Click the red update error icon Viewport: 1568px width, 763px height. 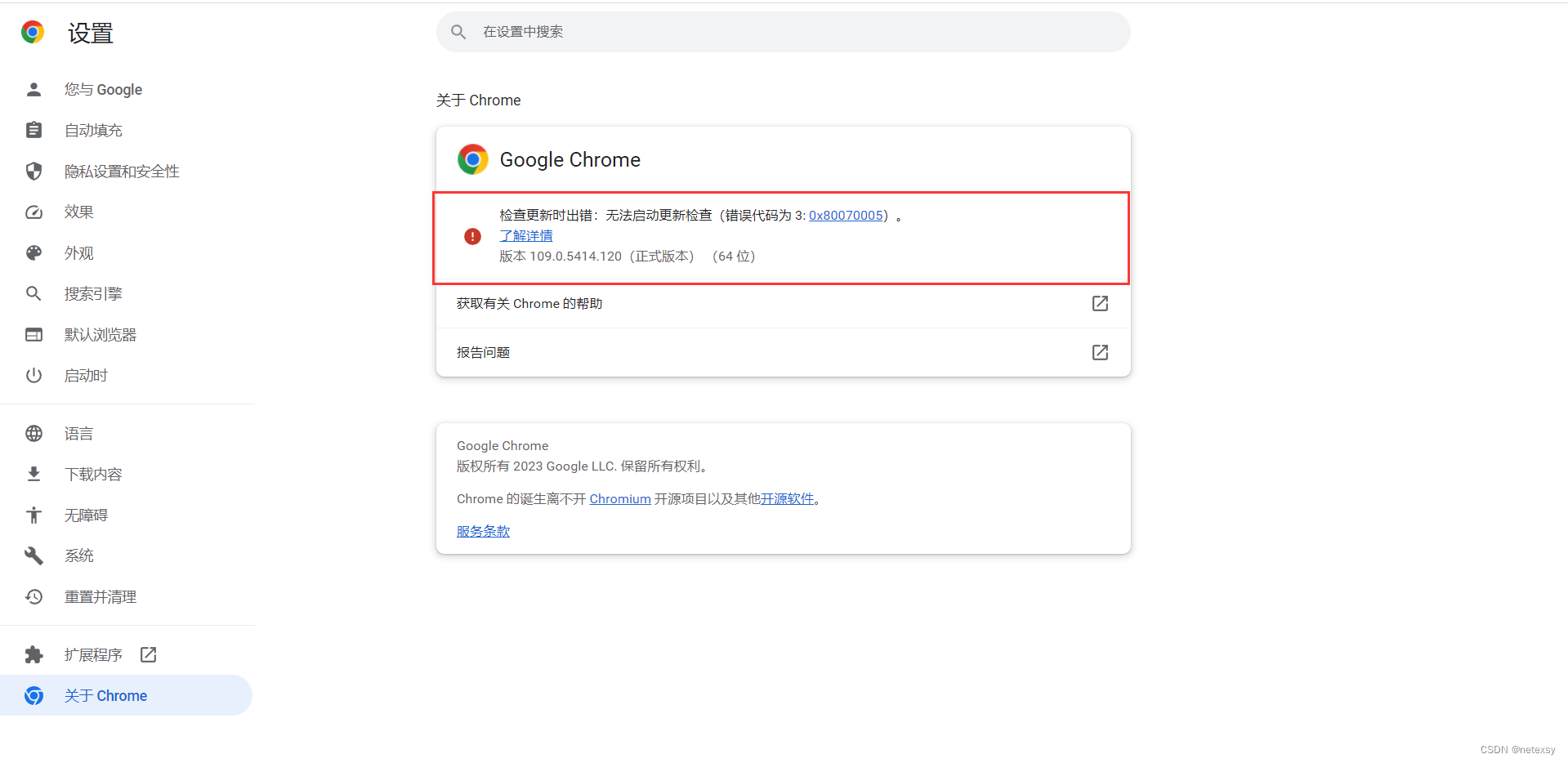(472, 236)
